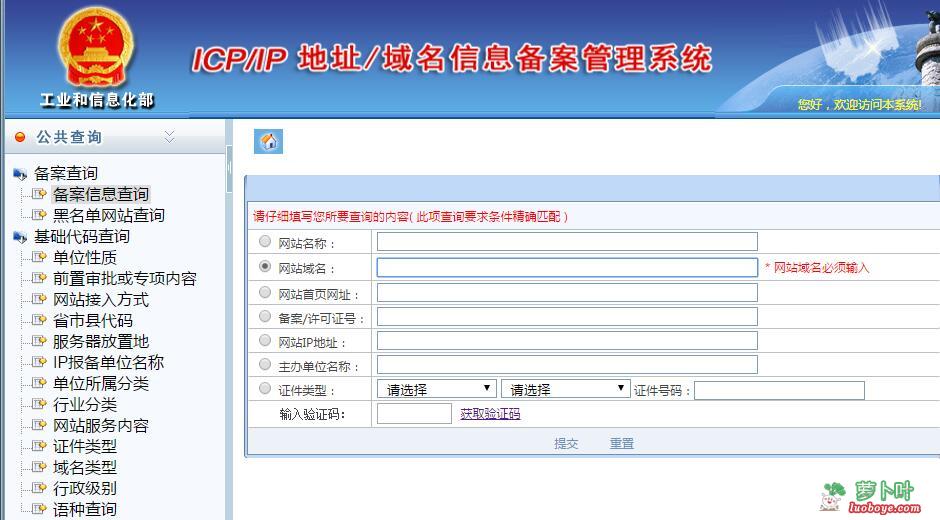The height and width of the screenshot is (520, 940).
Task: Select the 备案/许可证号 radio button
Action: pyautogui.click(x=264, y=316)
